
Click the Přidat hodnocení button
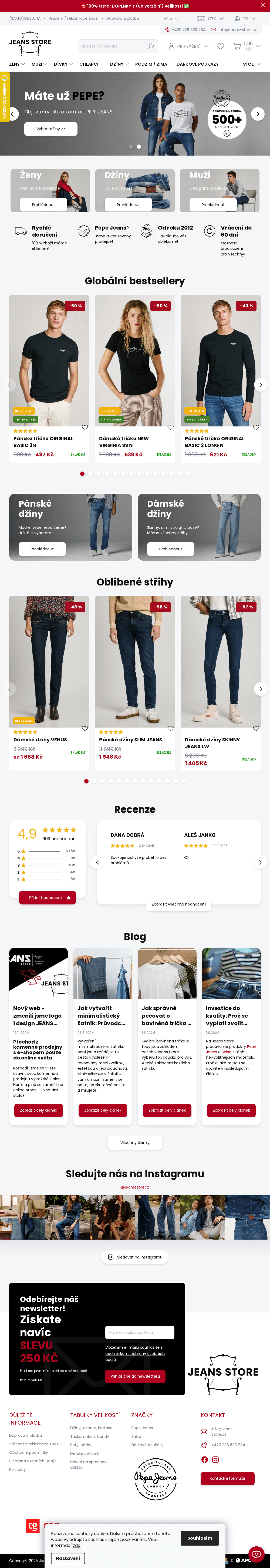48,897
